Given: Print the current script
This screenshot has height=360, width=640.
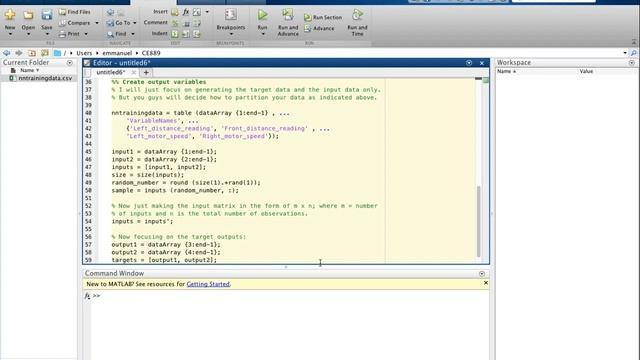Looking at the screenshot, I should coord(69,34).
